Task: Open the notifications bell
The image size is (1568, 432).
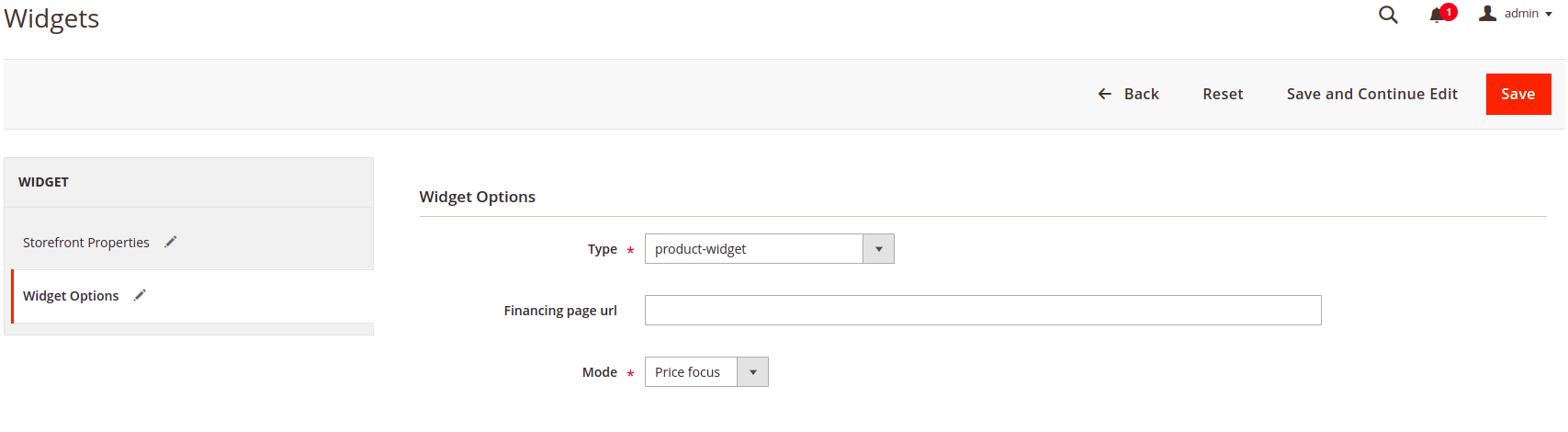Action: click(x=1438, y=15)
